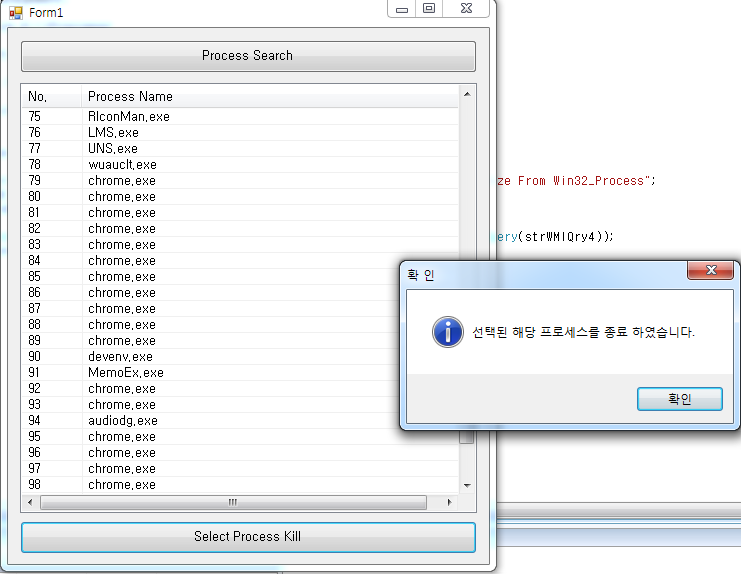Close the Form1 window
741x574 pixels.
(x=466, y=9)
